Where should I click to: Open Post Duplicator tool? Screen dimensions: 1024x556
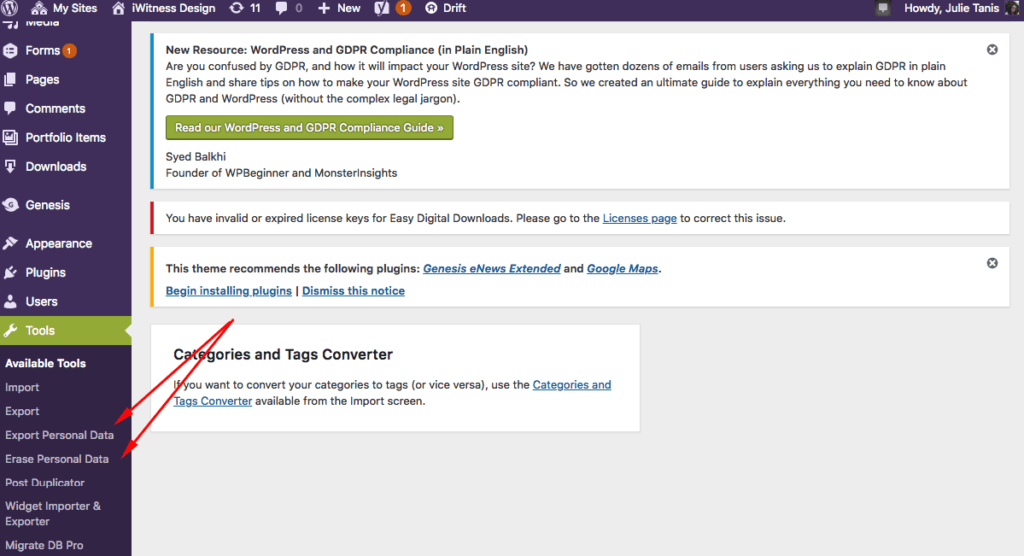44,483
